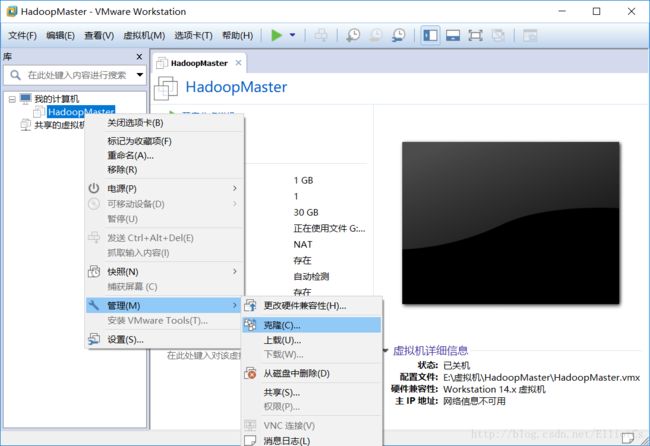
Task: Choose 从磁盘中删除(D) in the submenu
Action: (312, 373)
